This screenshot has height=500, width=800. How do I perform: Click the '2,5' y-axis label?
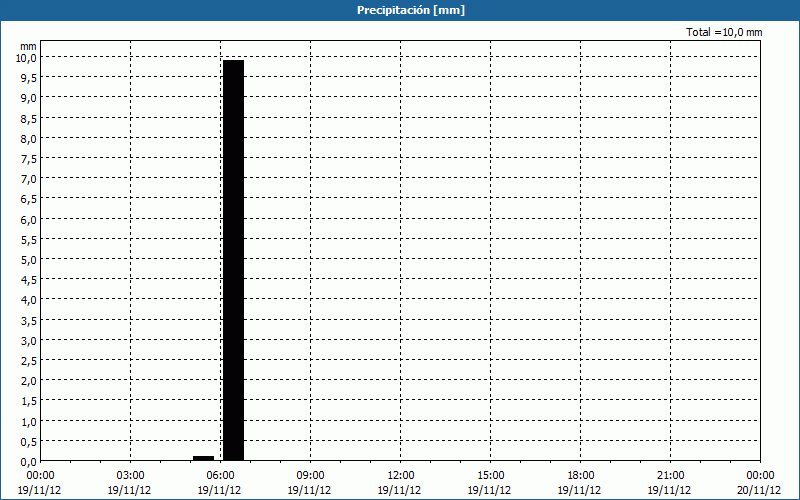29,361
